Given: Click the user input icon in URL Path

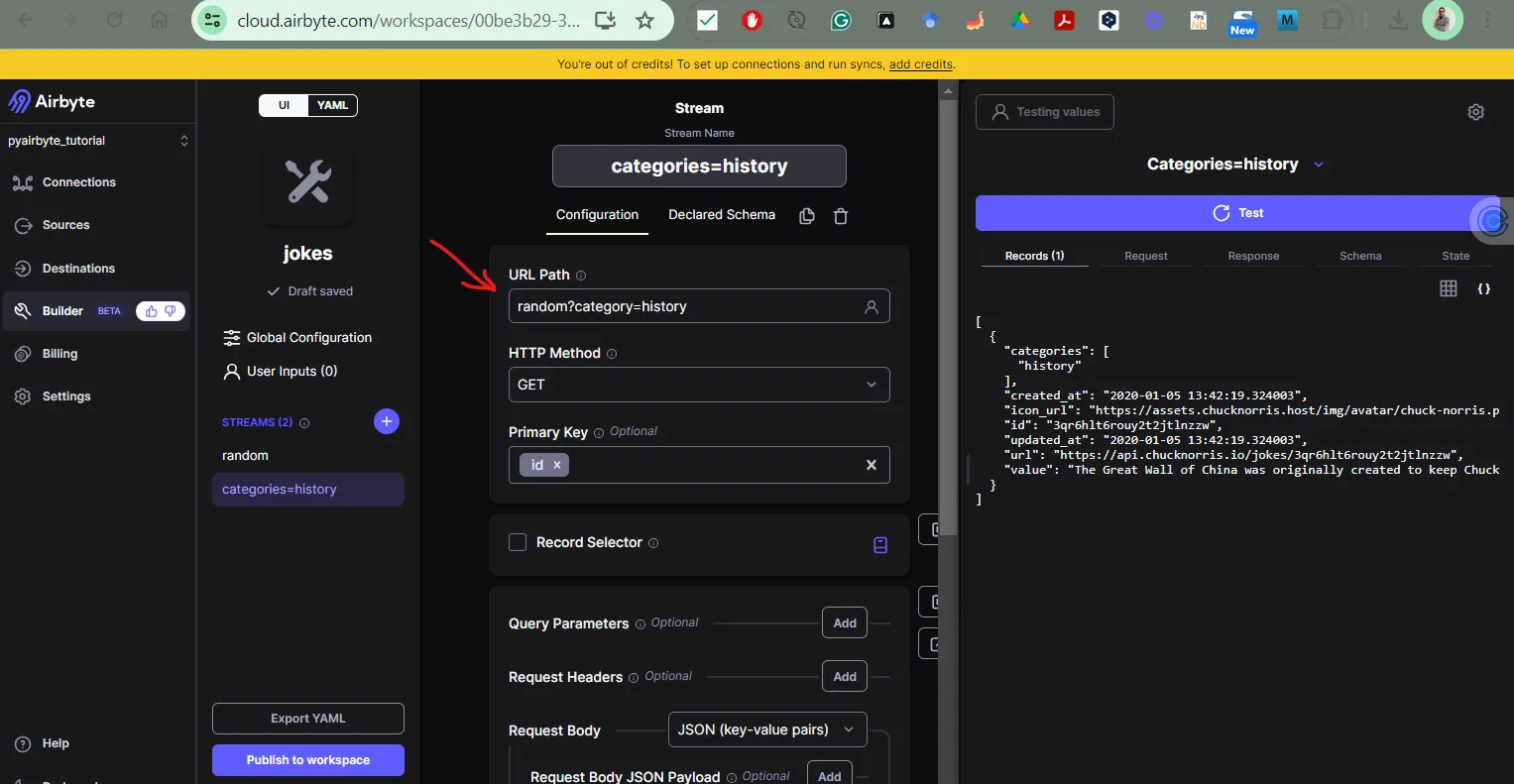Looking at the screenshot, I should click(x=872, y=307).
